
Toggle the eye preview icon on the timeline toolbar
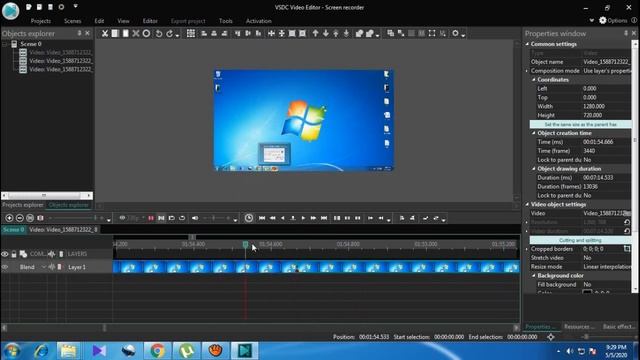click(x=122, y=218)
